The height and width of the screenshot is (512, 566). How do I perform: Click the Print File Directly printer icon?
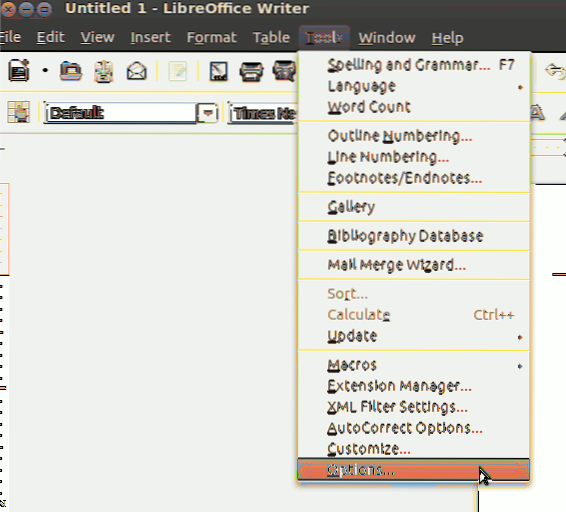(x=251, y=71)
